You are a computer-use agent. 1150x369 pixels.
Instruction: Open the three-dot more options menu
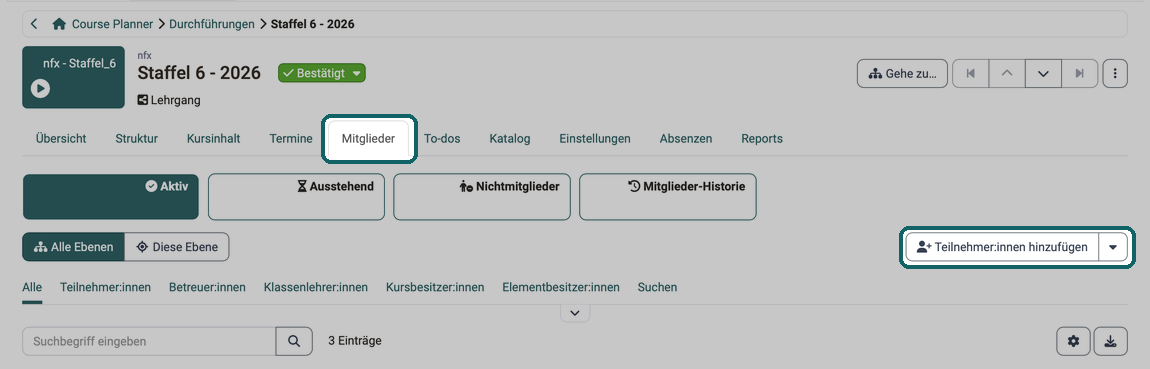(1115, 74)
